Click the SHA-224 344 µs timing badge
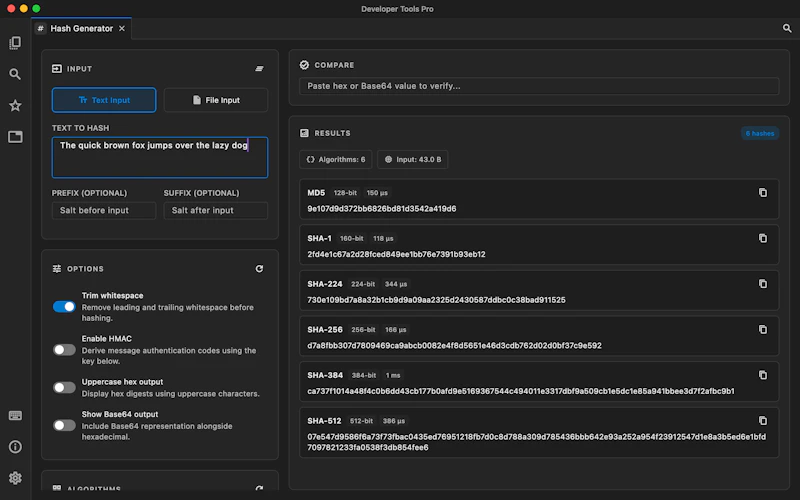This screenshot has height=500, width=800. pos(396,284)
